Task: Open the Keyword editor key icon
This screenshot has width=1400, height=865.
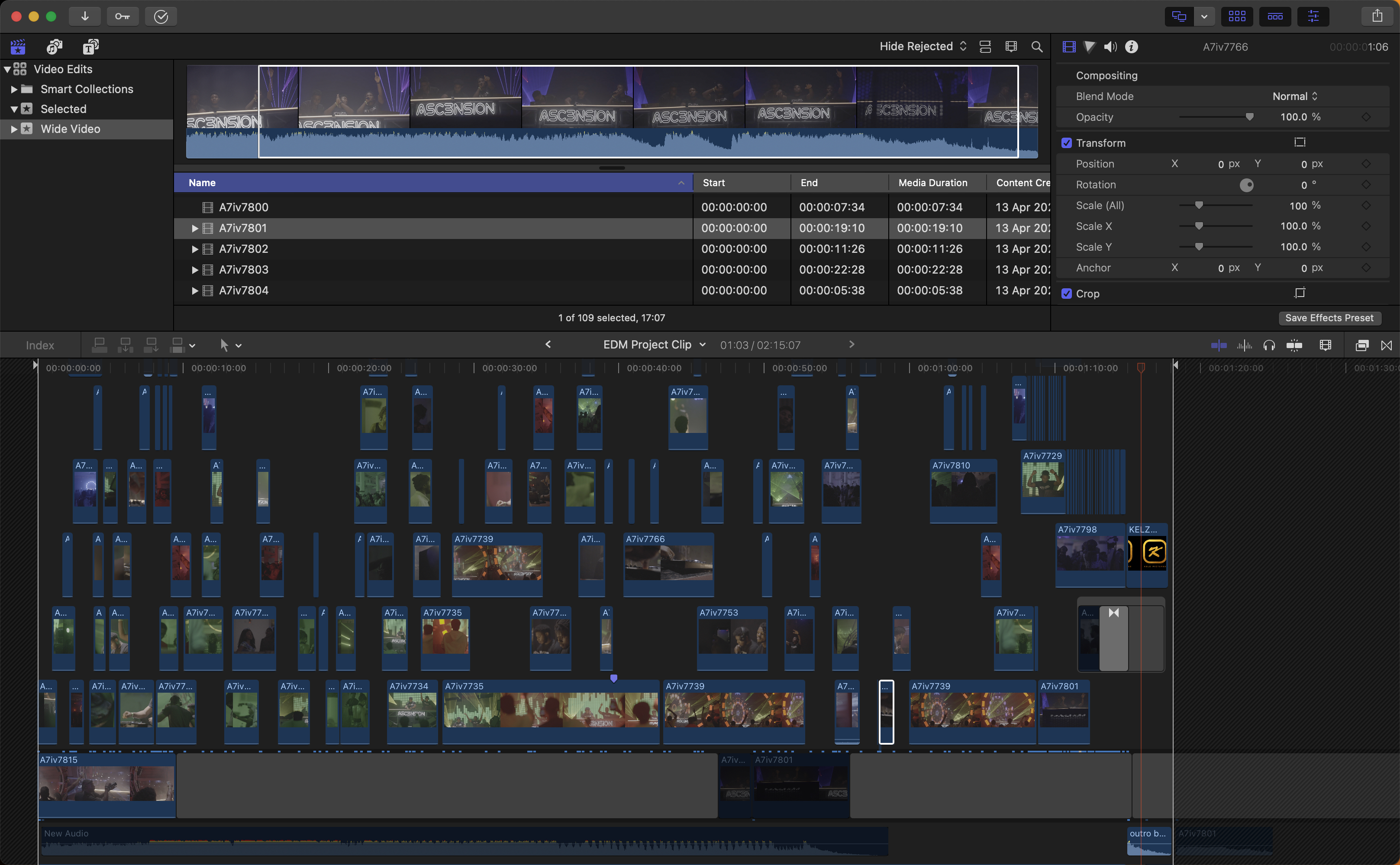Action: tap(123, 16)
